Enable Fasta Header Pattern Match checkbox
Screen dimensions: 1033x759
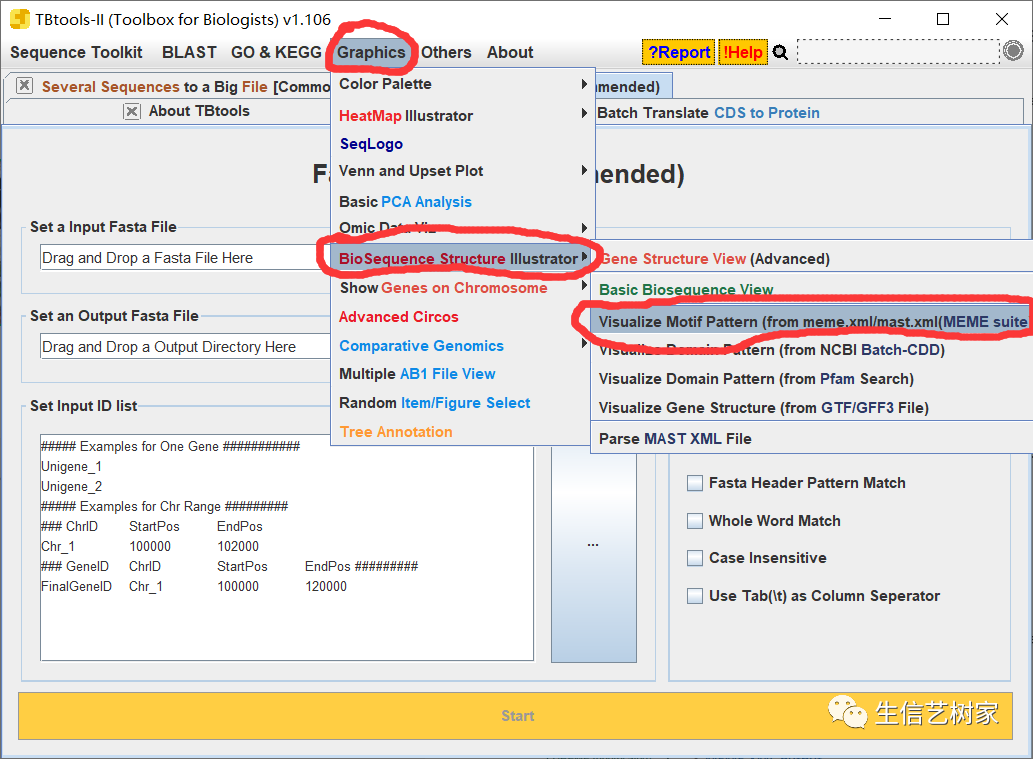694,483
